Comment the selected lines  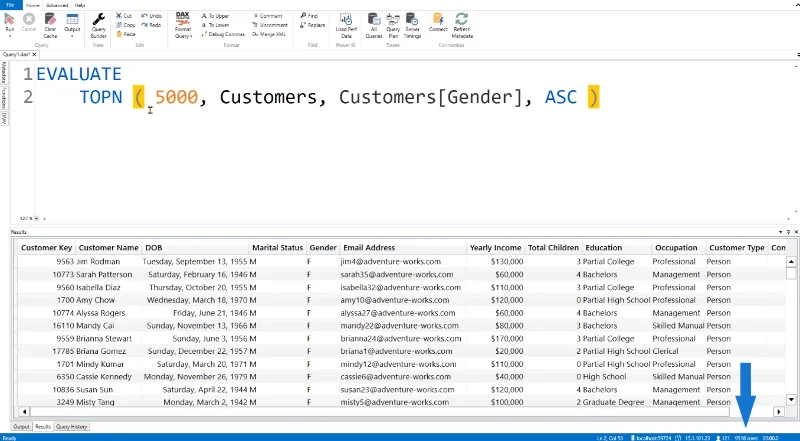267,16
